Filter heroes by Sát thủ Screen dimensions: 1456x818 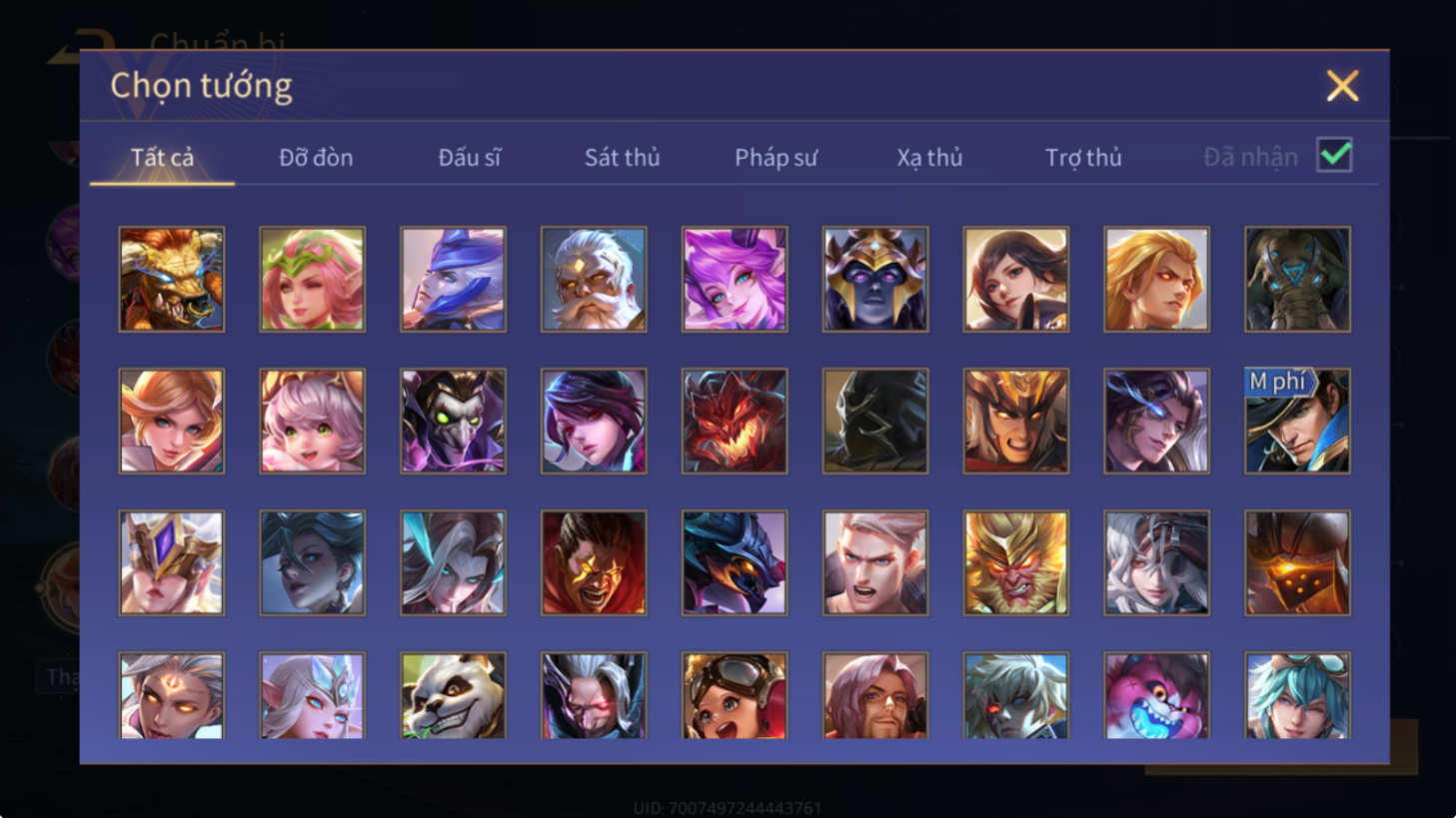pyautogui.click(x=623, y=157)
